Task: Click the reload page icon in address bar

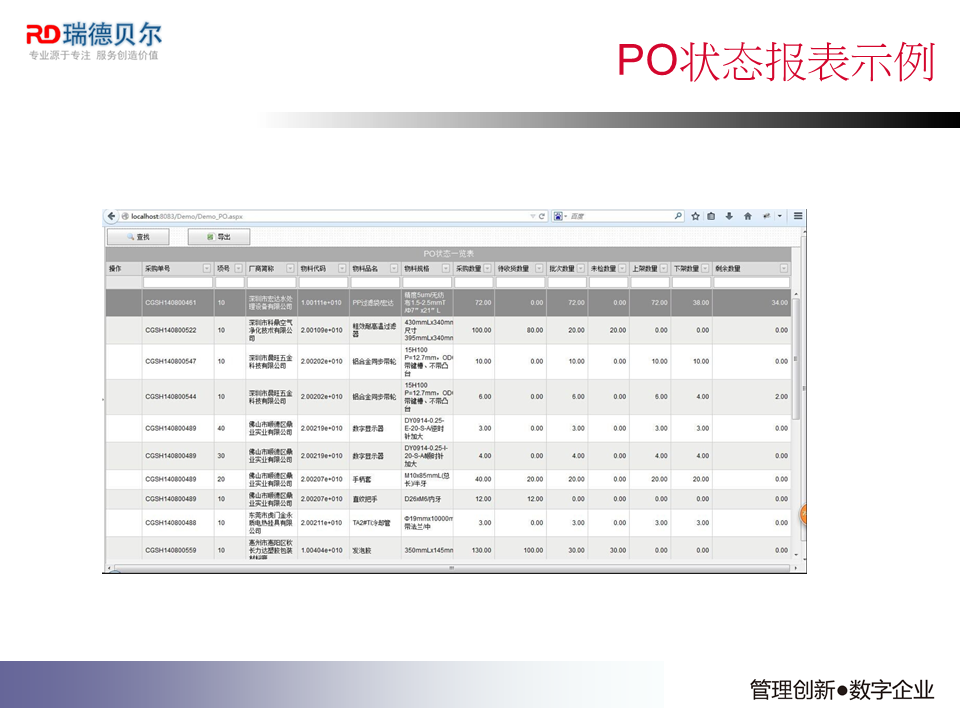Action: [542, 216]
